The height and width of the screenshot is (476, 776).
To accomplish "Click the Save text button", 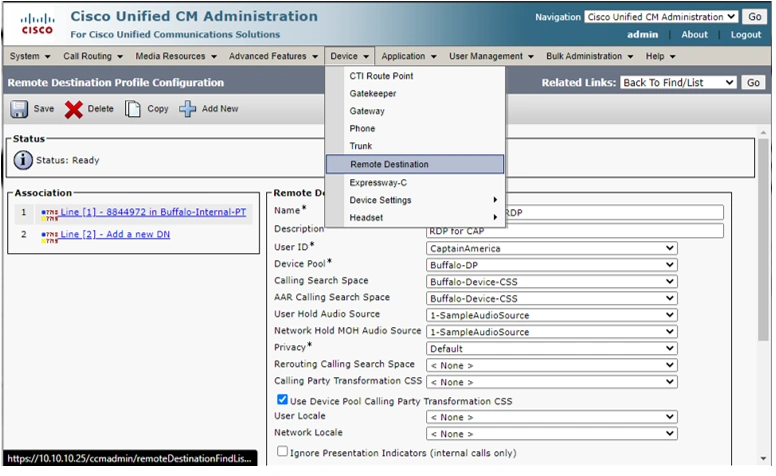I will click(44, 109).
